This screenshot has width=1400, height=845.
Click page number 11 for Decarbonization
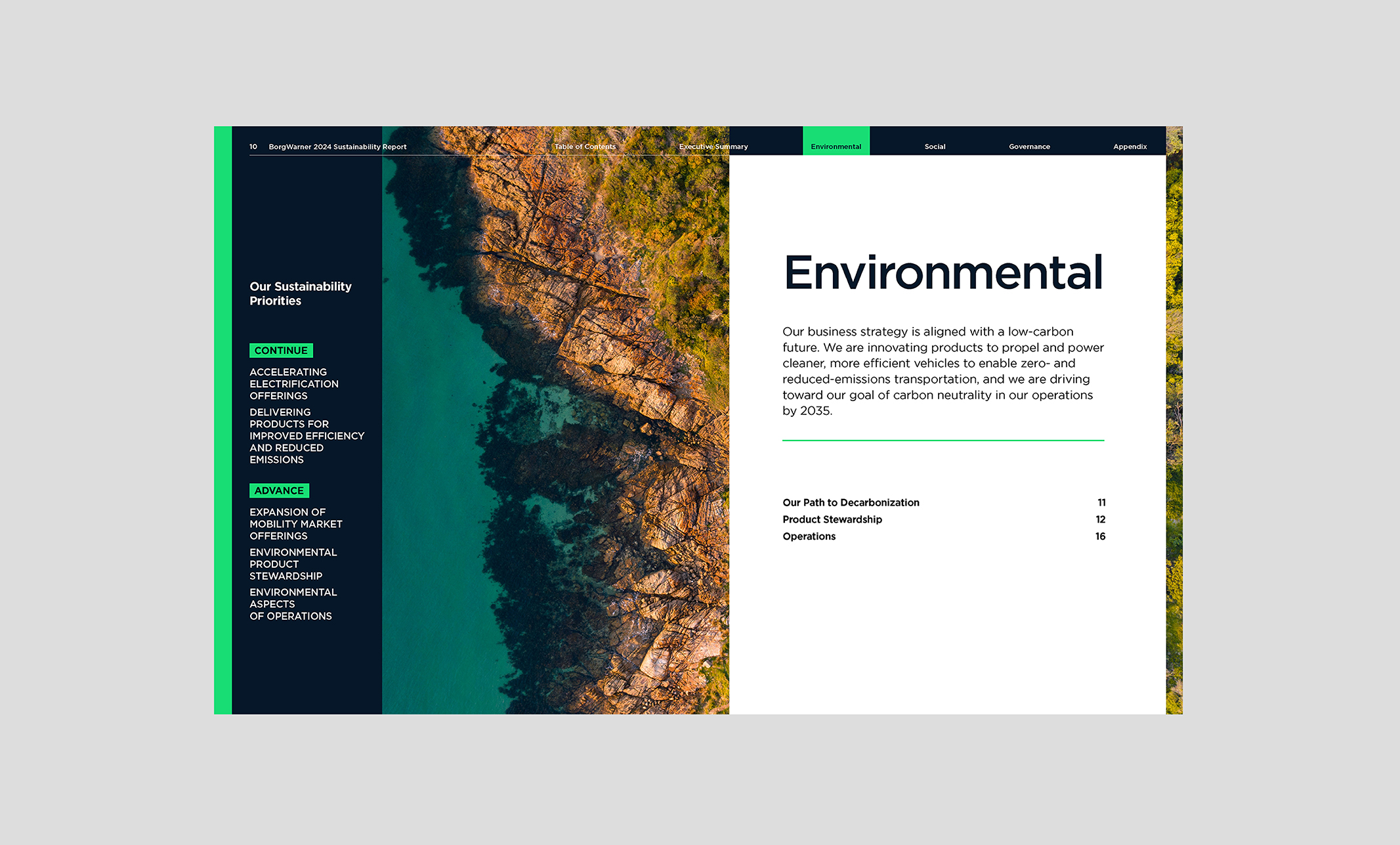[x=1101, y=502]
